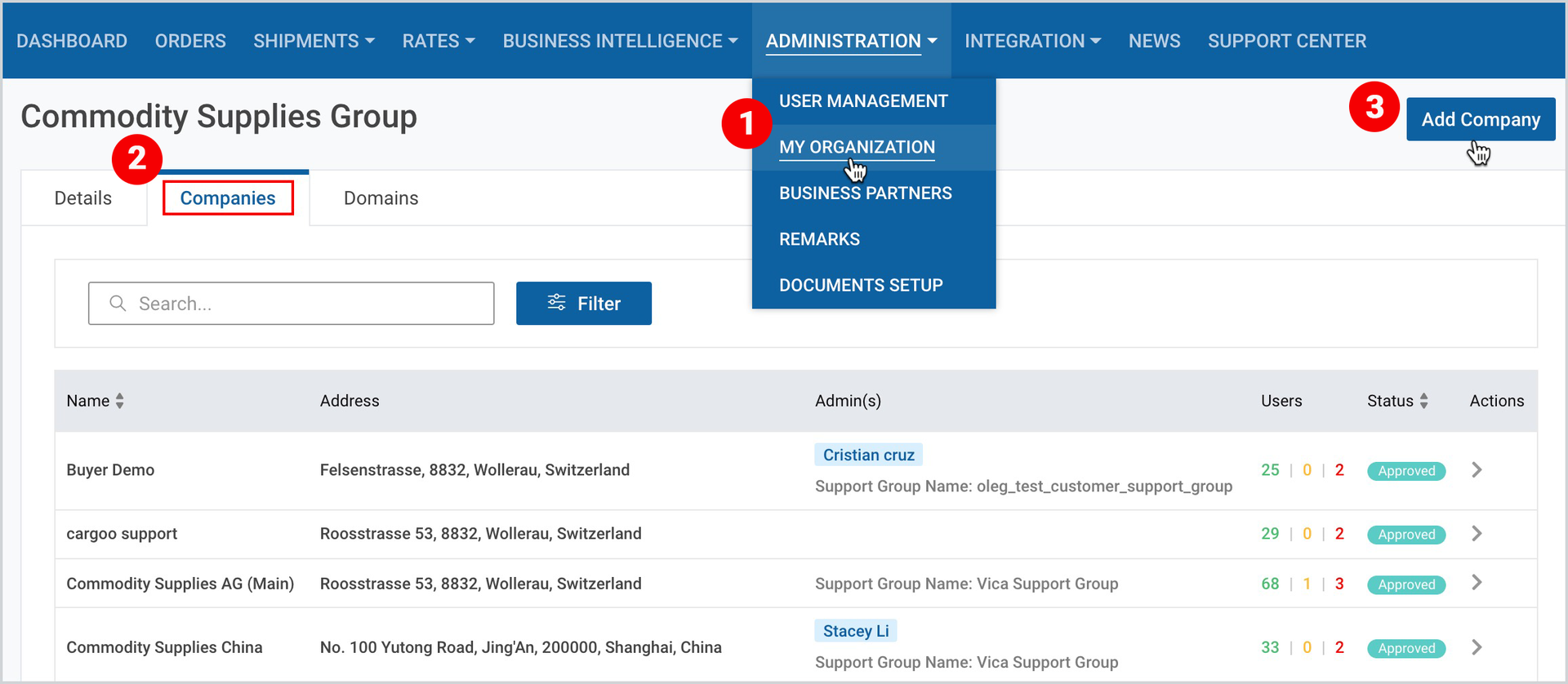1568x684 pixels.
Task: Sort by Status column arrows
Action: tap(1424, 401)
